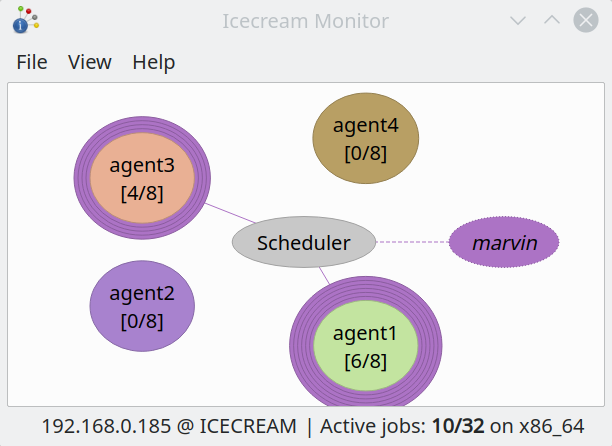This screenshot has height=446, width=612.
Task: Click the agent1 node
Action: [x=364, y=346]
